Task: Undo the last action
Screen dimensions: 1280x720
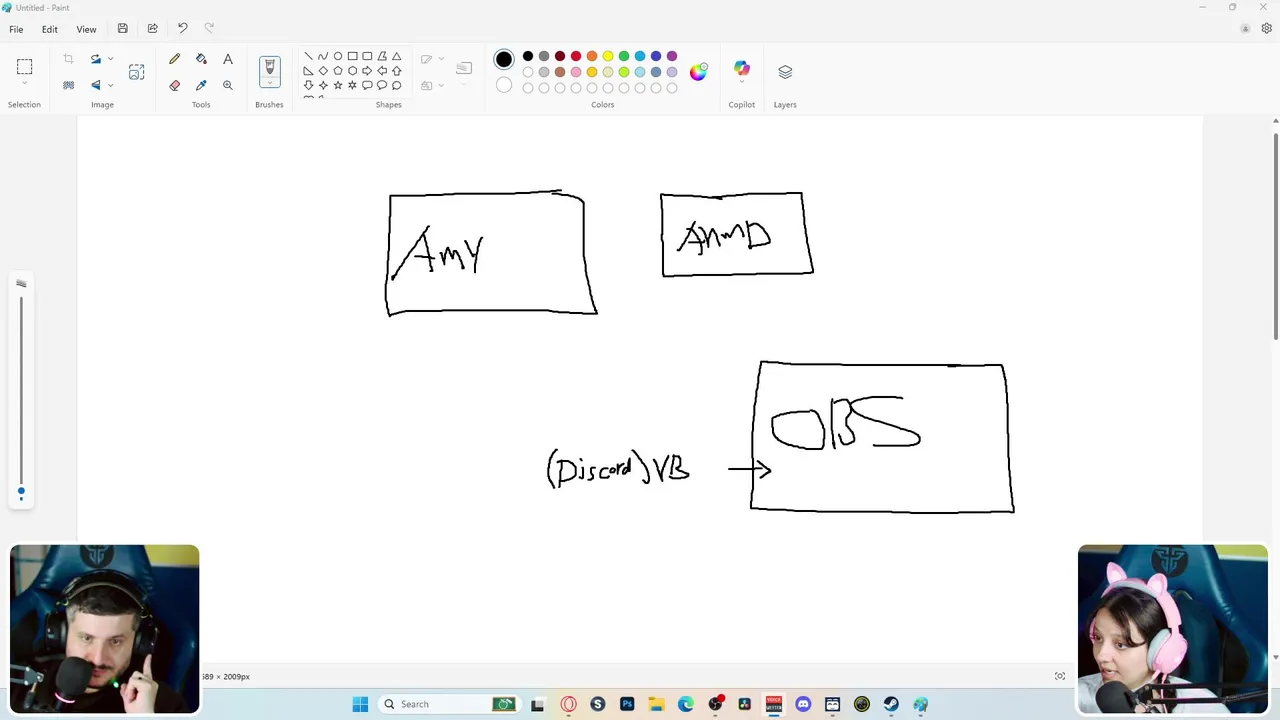Action: point(182,29)
